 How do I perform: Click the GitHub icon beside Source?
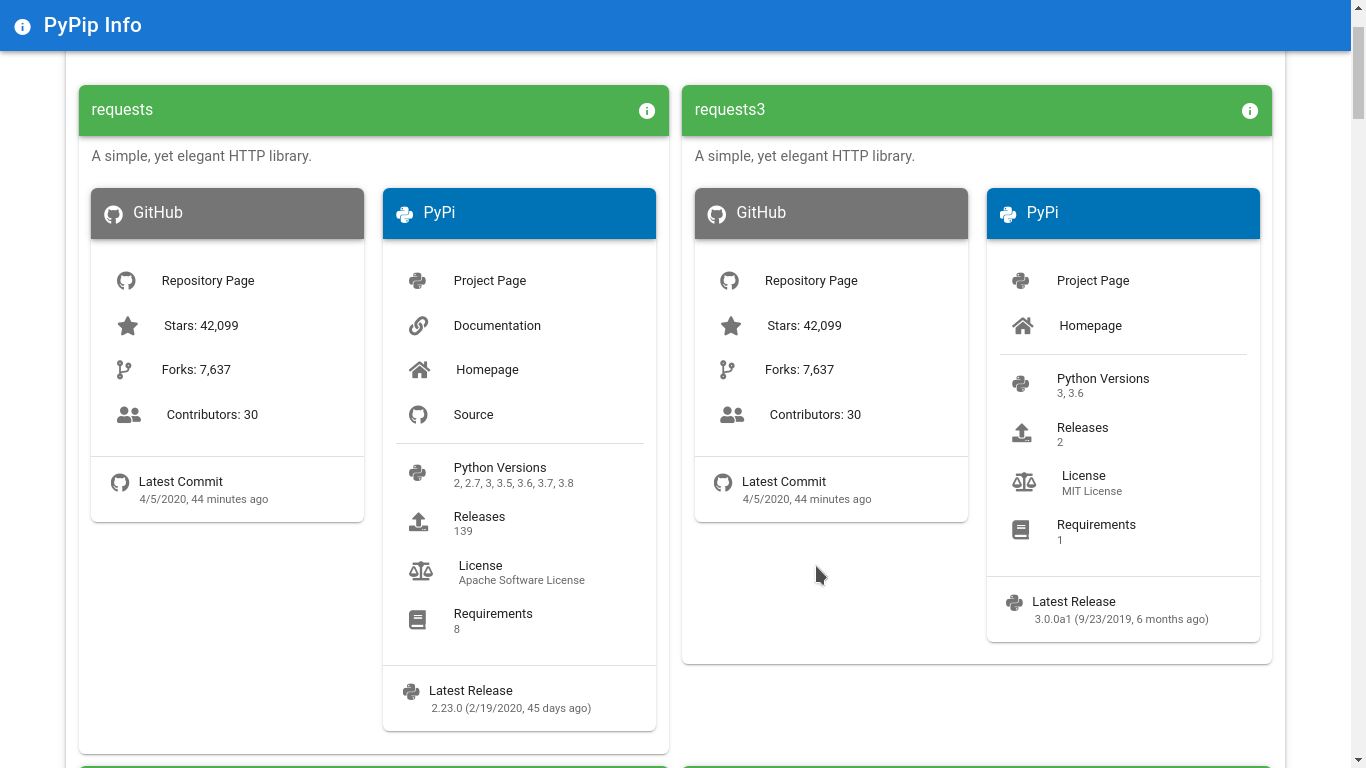pyautogui.click(x=418, y=415)
